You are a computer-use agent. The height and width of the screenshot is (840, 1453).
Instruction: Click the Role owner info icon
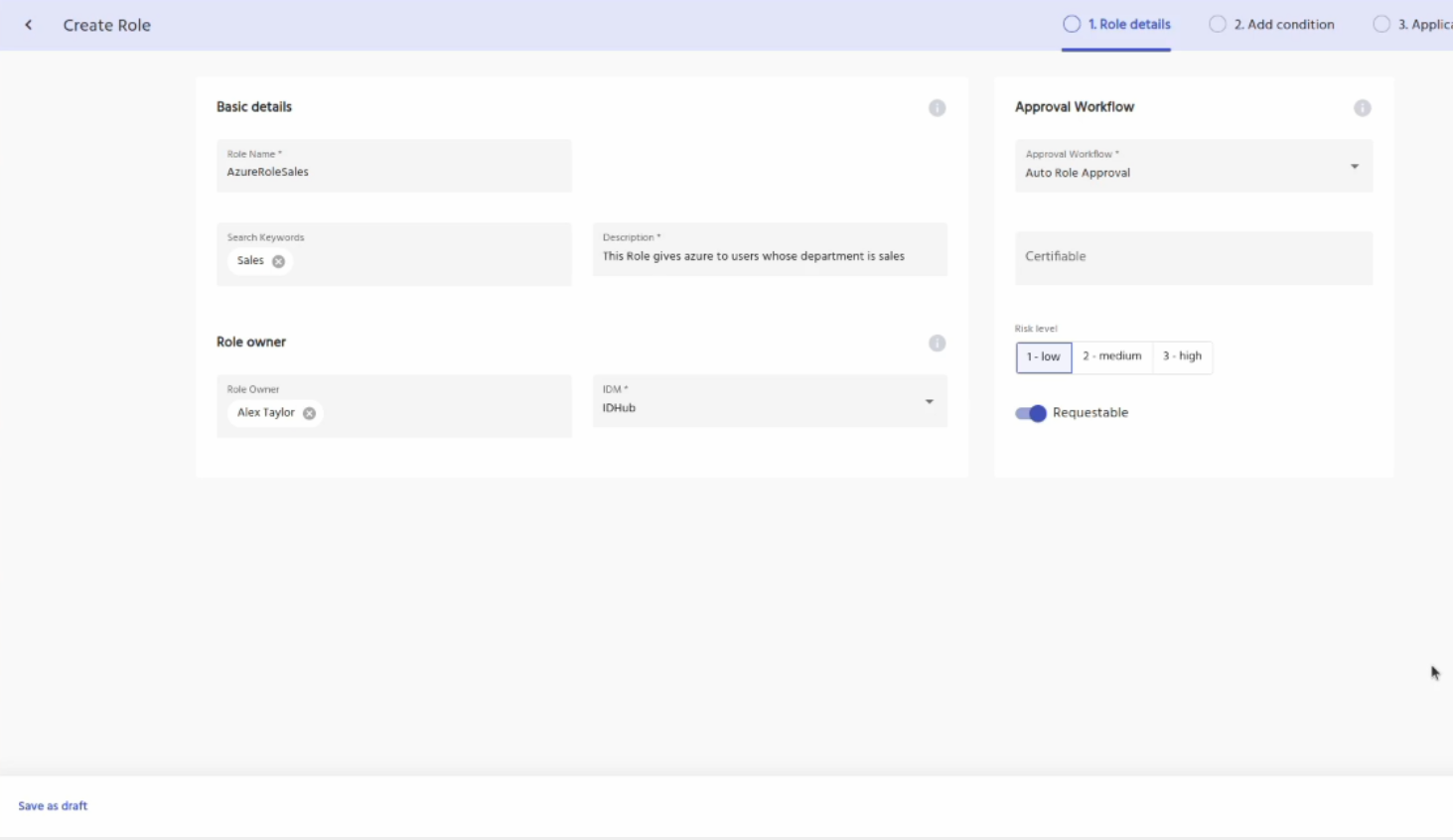pyautogui.click(x=937, y=344)
